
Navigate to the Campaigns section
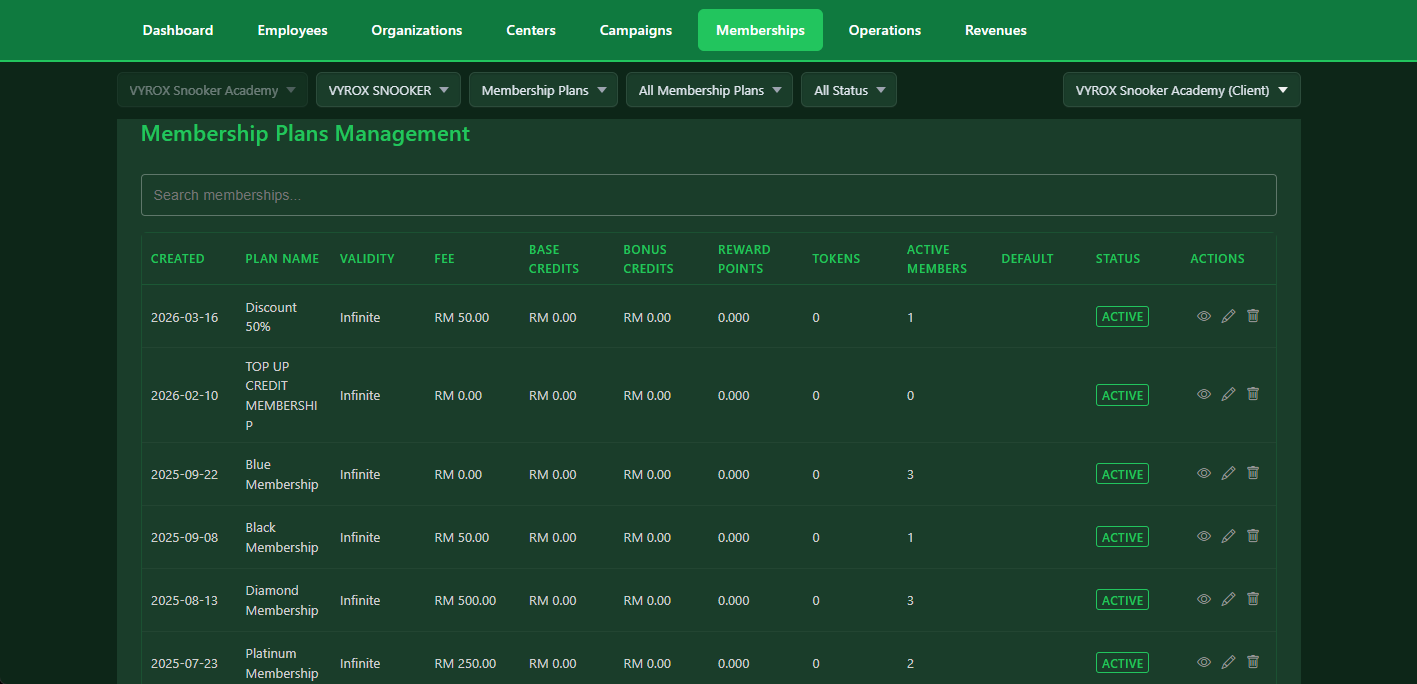[635, 30]
